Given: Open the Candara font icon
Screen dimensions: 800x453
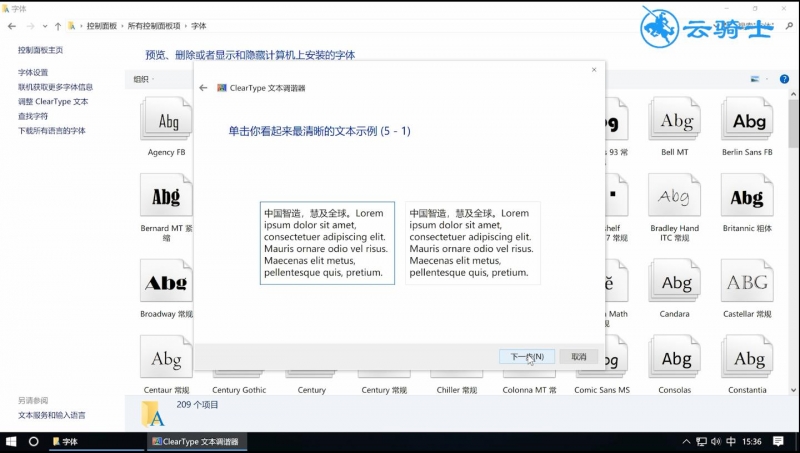Looking at the screenshot, I should click(x=674, y=281).
